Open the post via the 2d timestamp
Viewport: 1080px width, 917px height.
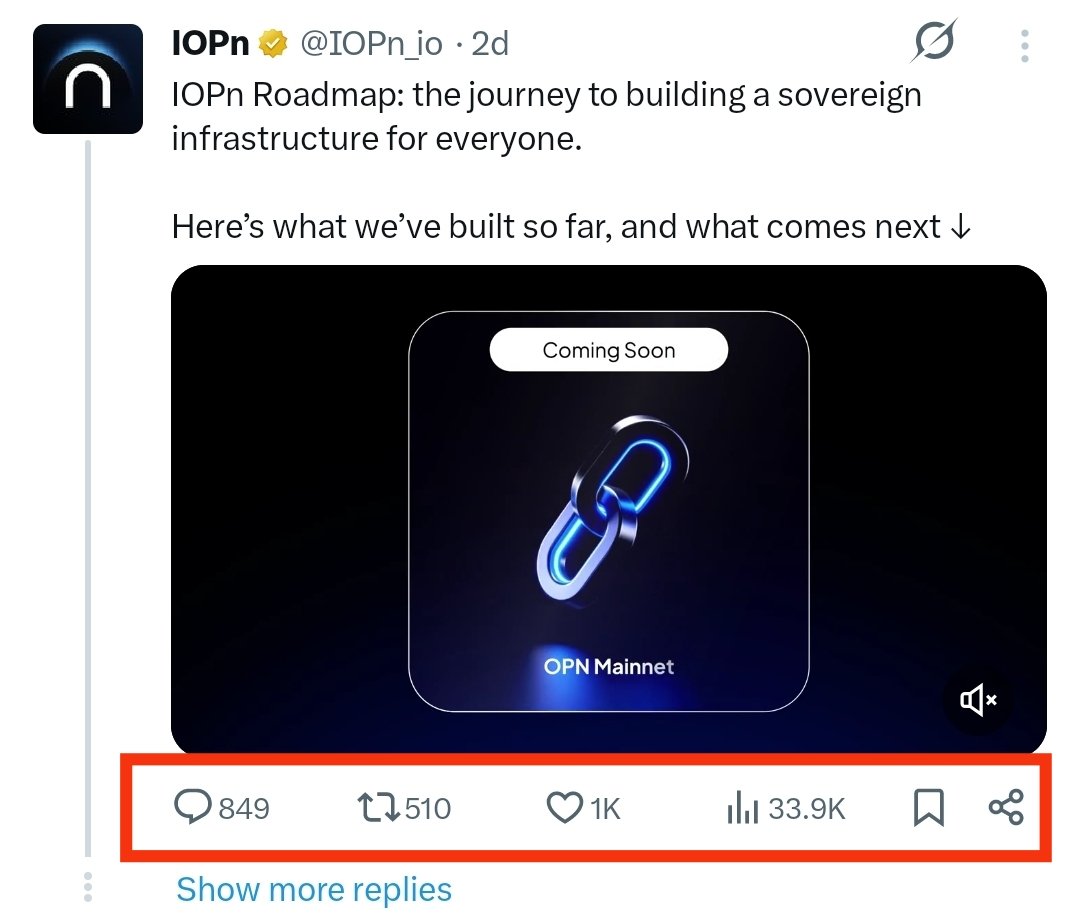click(490, 44)
